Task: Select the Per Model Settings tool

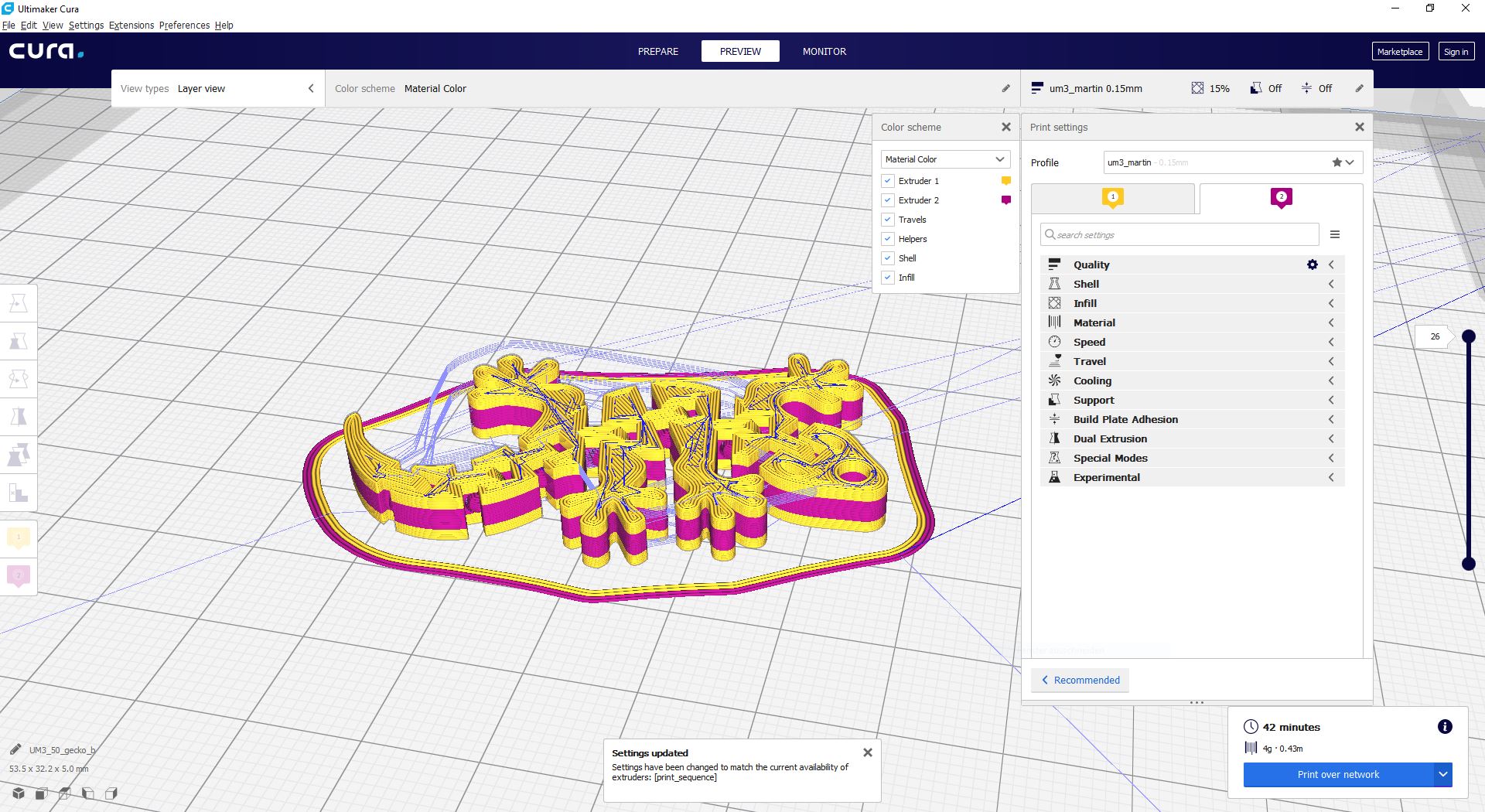Action: click(x=19, y=455)
